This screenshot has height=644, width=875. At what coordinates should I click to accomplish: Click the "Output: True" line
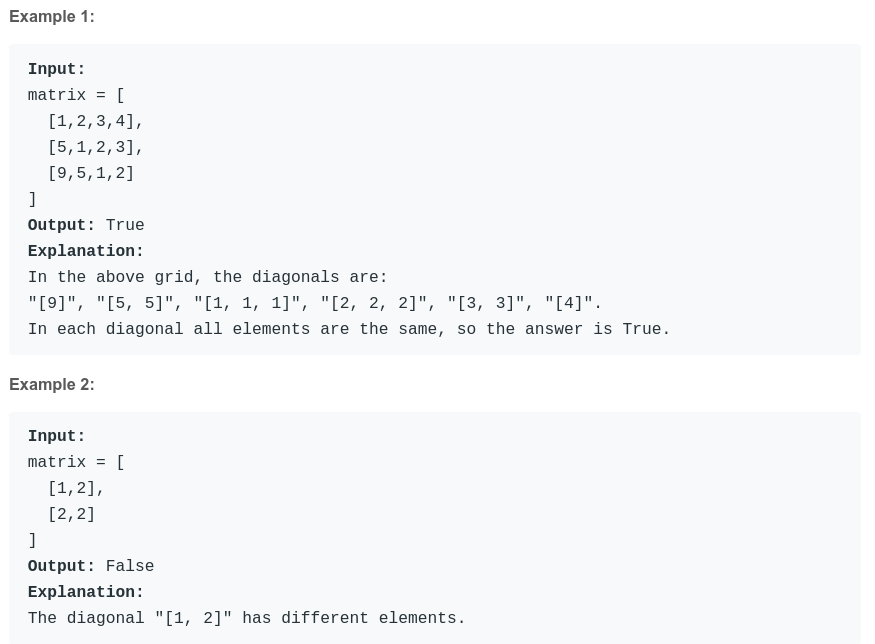(86, 225)
